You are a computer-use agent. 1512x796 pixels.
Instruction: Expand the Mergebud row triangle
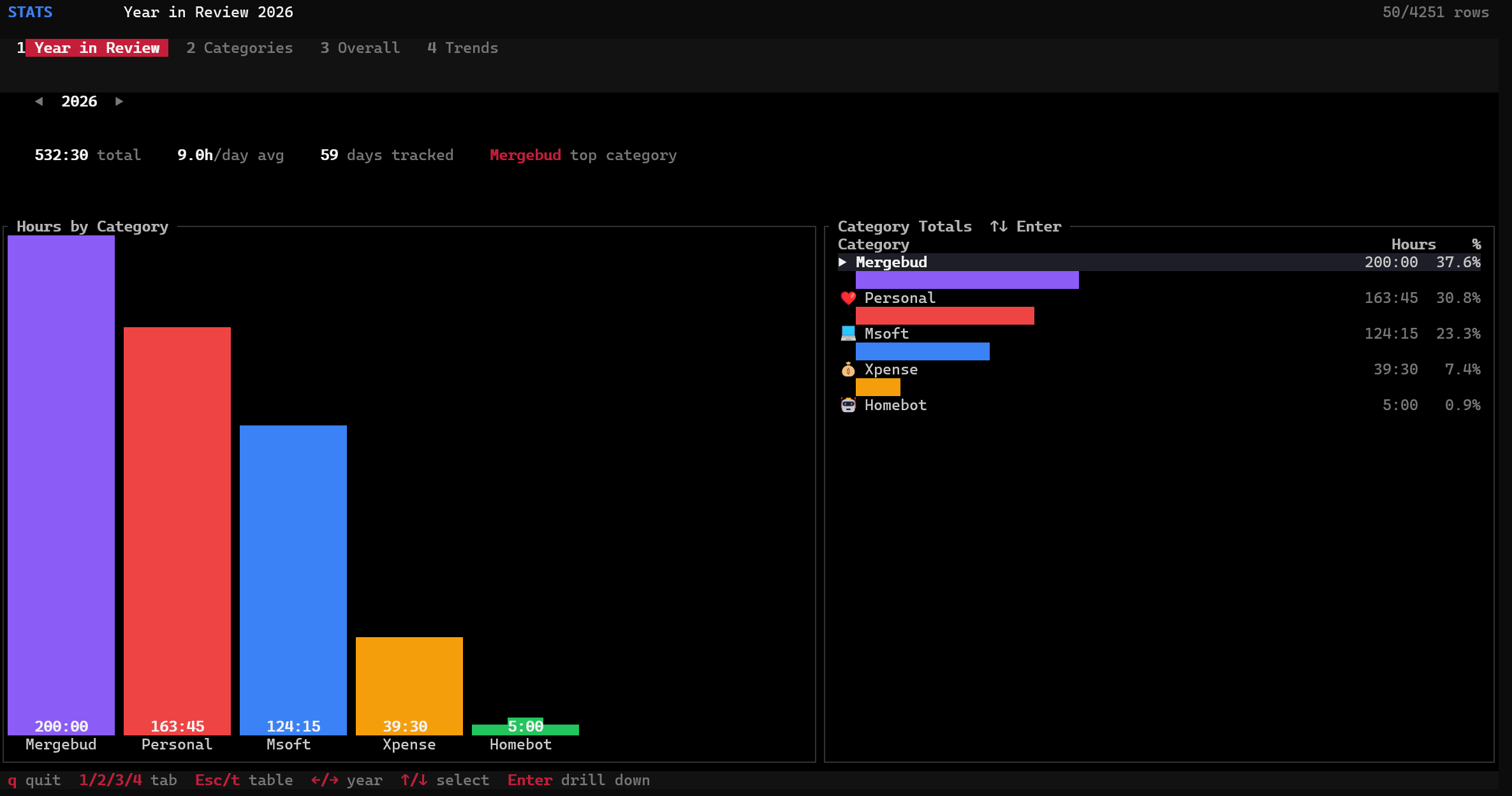coord(842,262)
